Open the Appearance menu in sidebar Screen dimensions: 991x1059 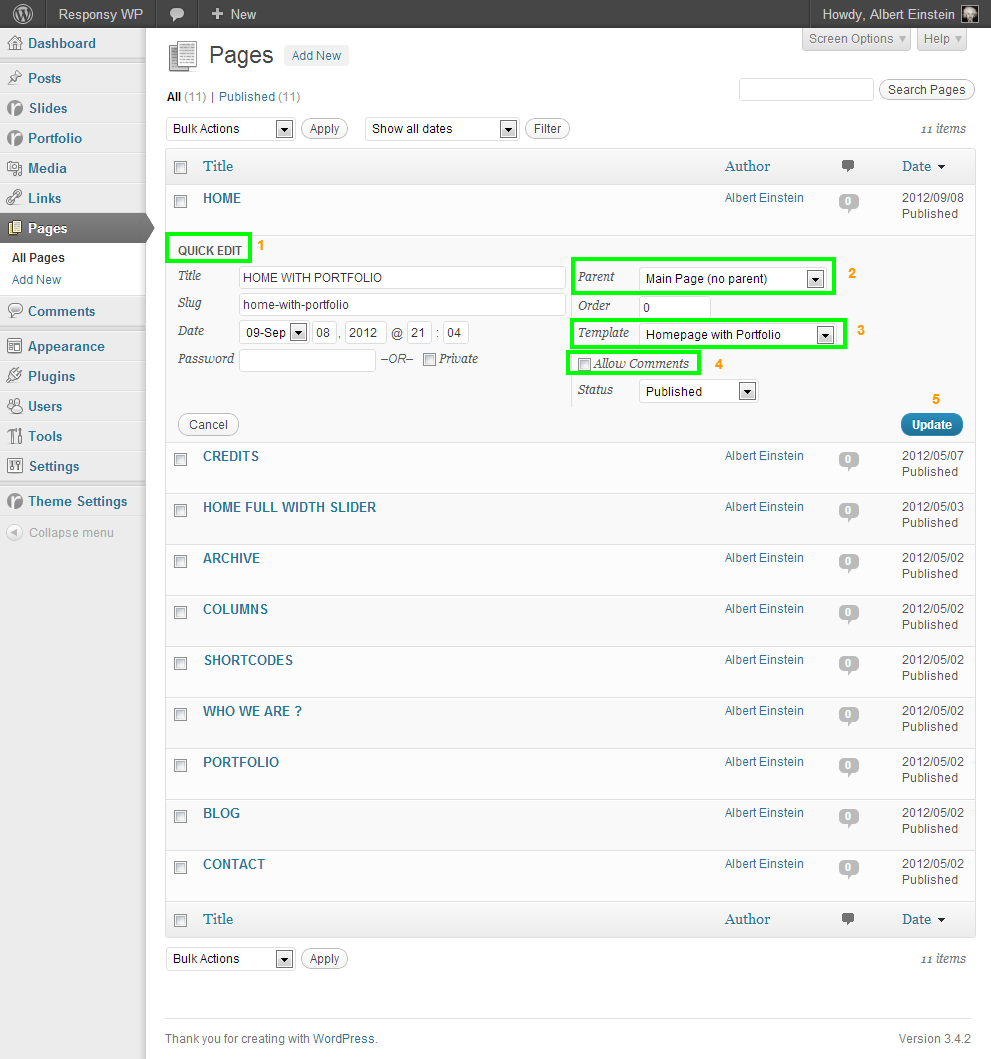(x=66, y=346)
